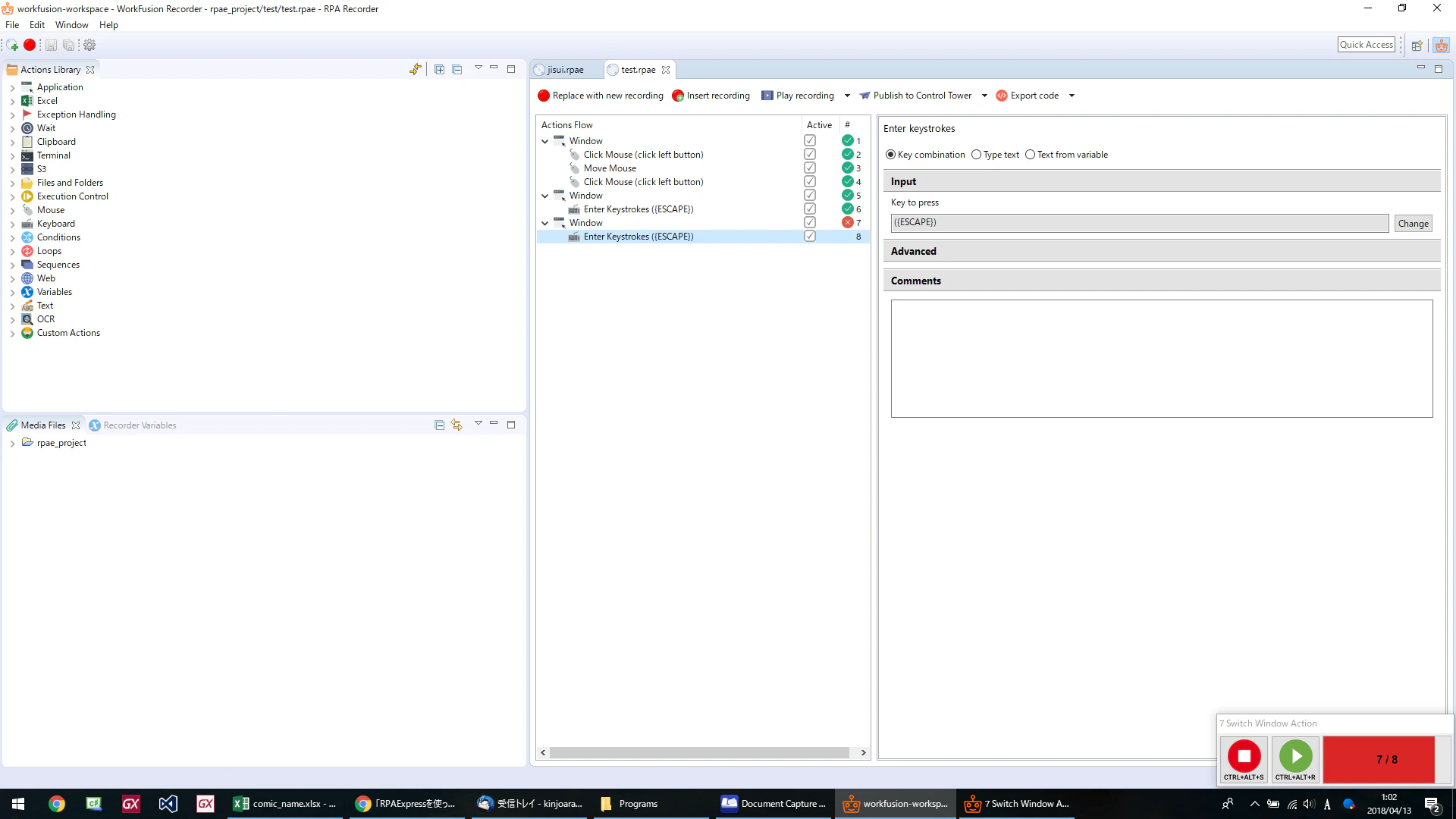The image size is (1456, 819).
Task: Click the Advanced section header
Action: click(1162, 251)
